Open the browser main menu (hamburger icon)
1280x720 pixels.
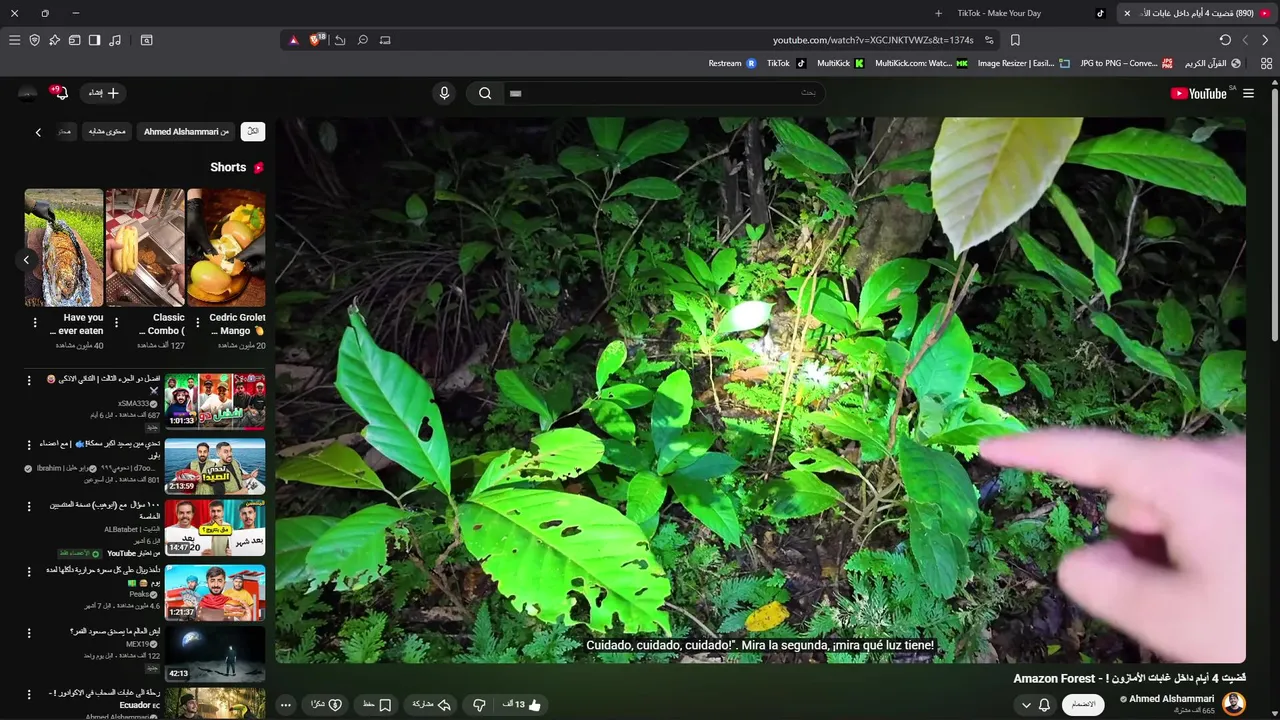(14, 40)
